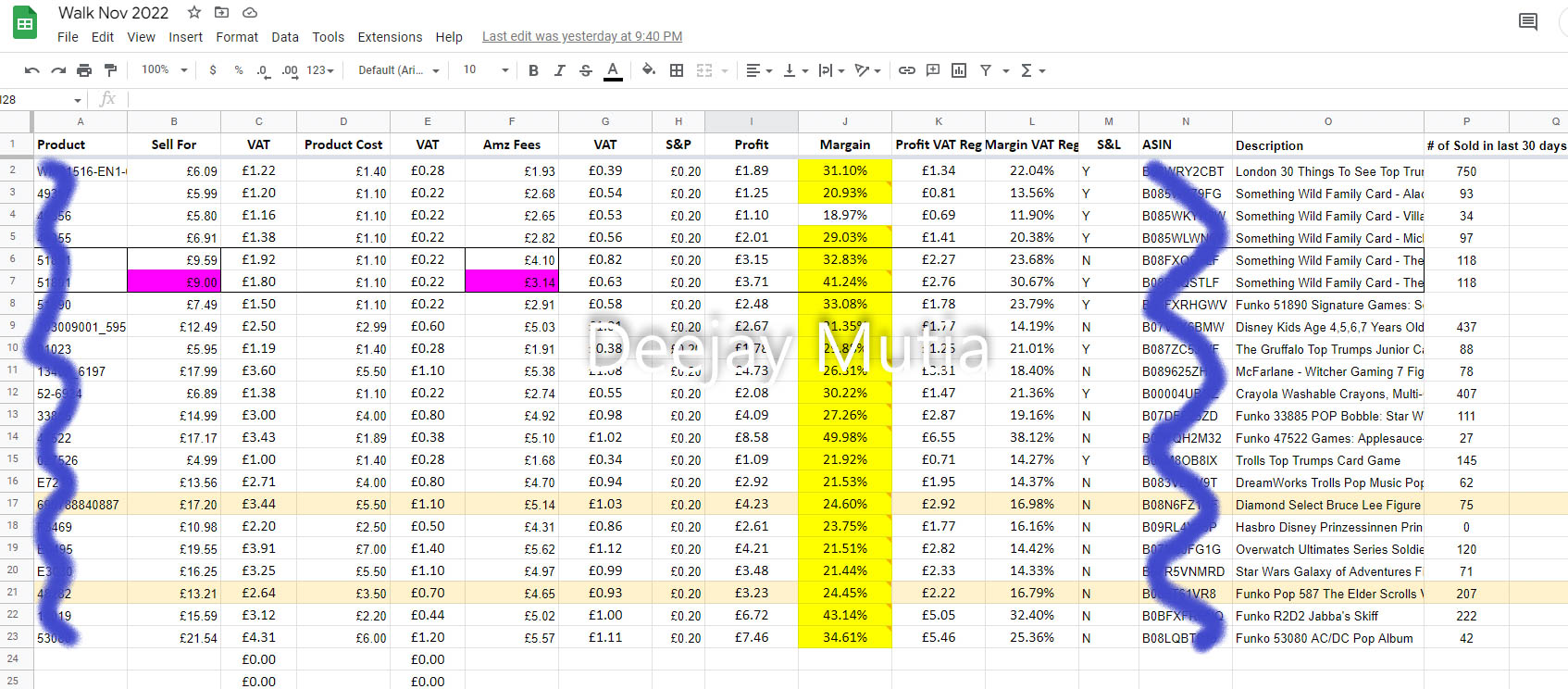Open the fill color picker
Screen dimensions: 1568x689
pos(649,70)
